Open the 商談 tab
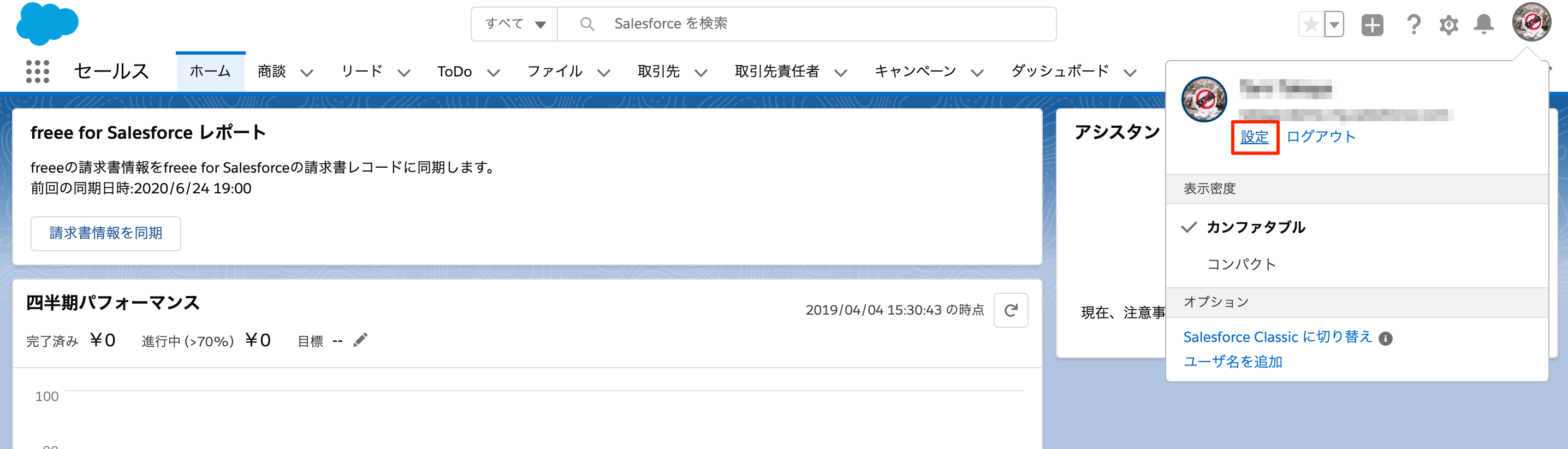 (x=271, y=71)
